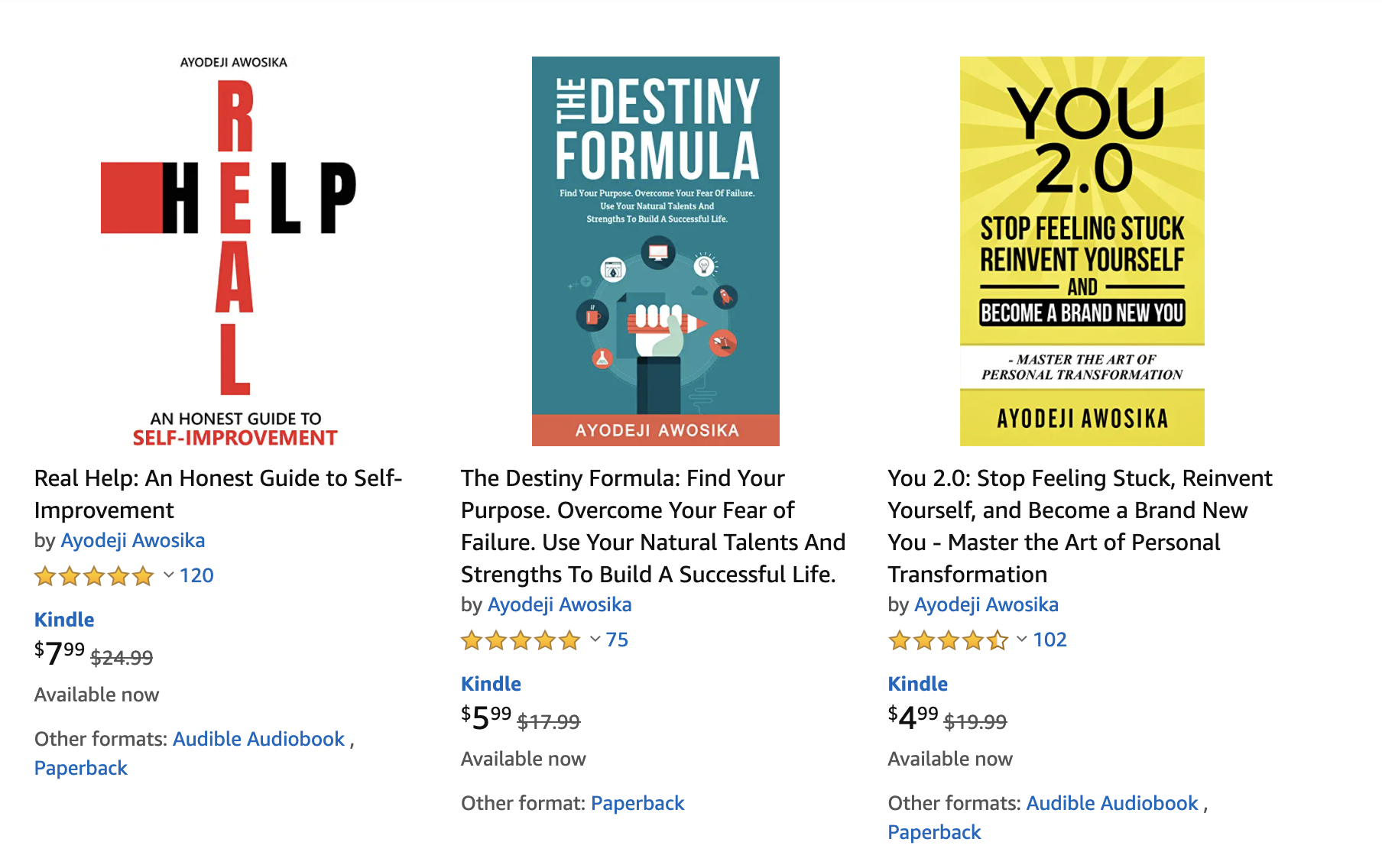This screenshot has height=868, width=1382.
Task: Click the Real Help star rating icons
Action: point(94,576)
